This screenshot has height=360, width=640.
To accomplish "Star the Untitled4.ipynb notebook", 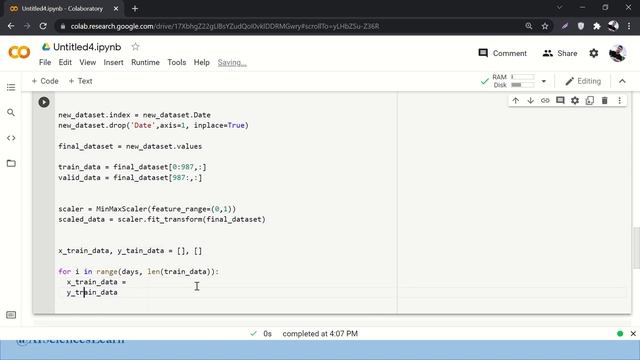I will tap(135, 47).
